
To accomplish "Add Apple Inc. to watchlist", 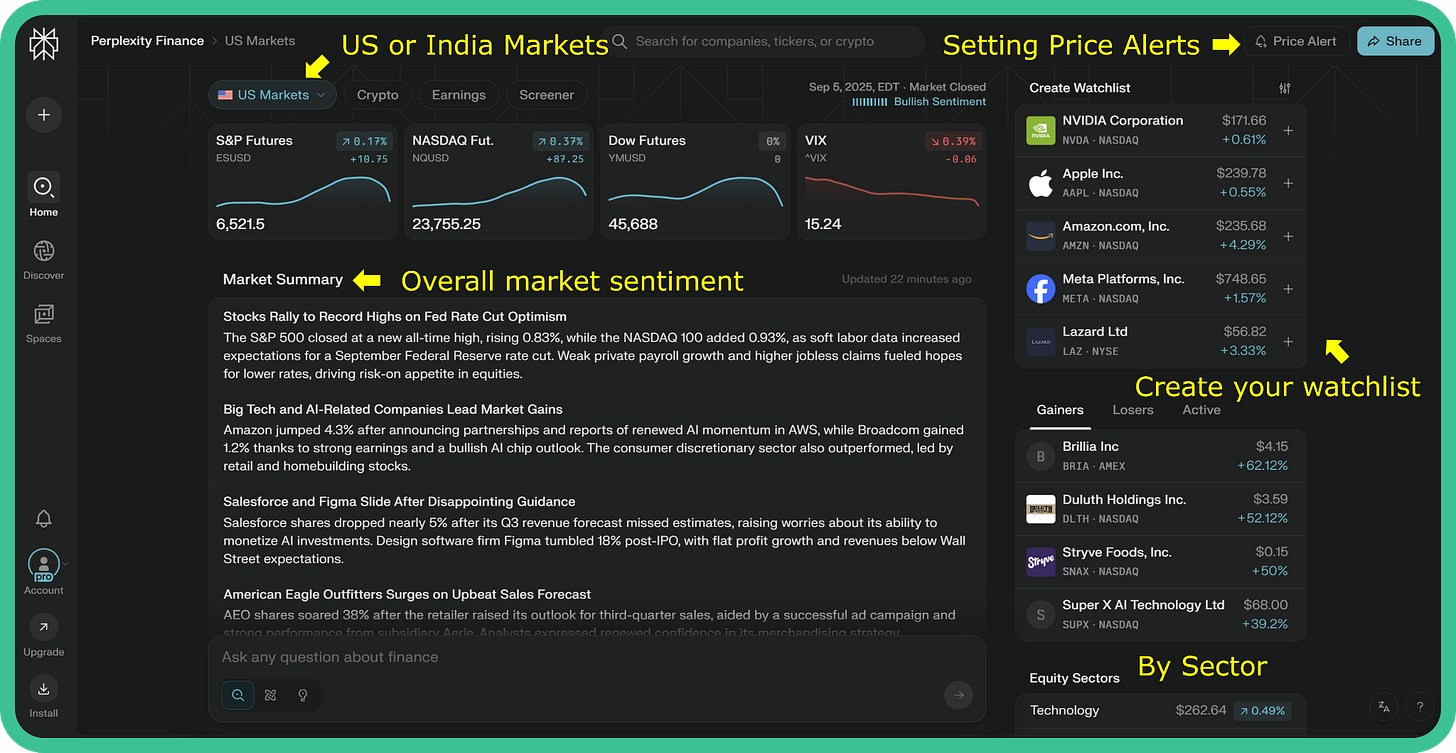I will tap(1288, 183).
